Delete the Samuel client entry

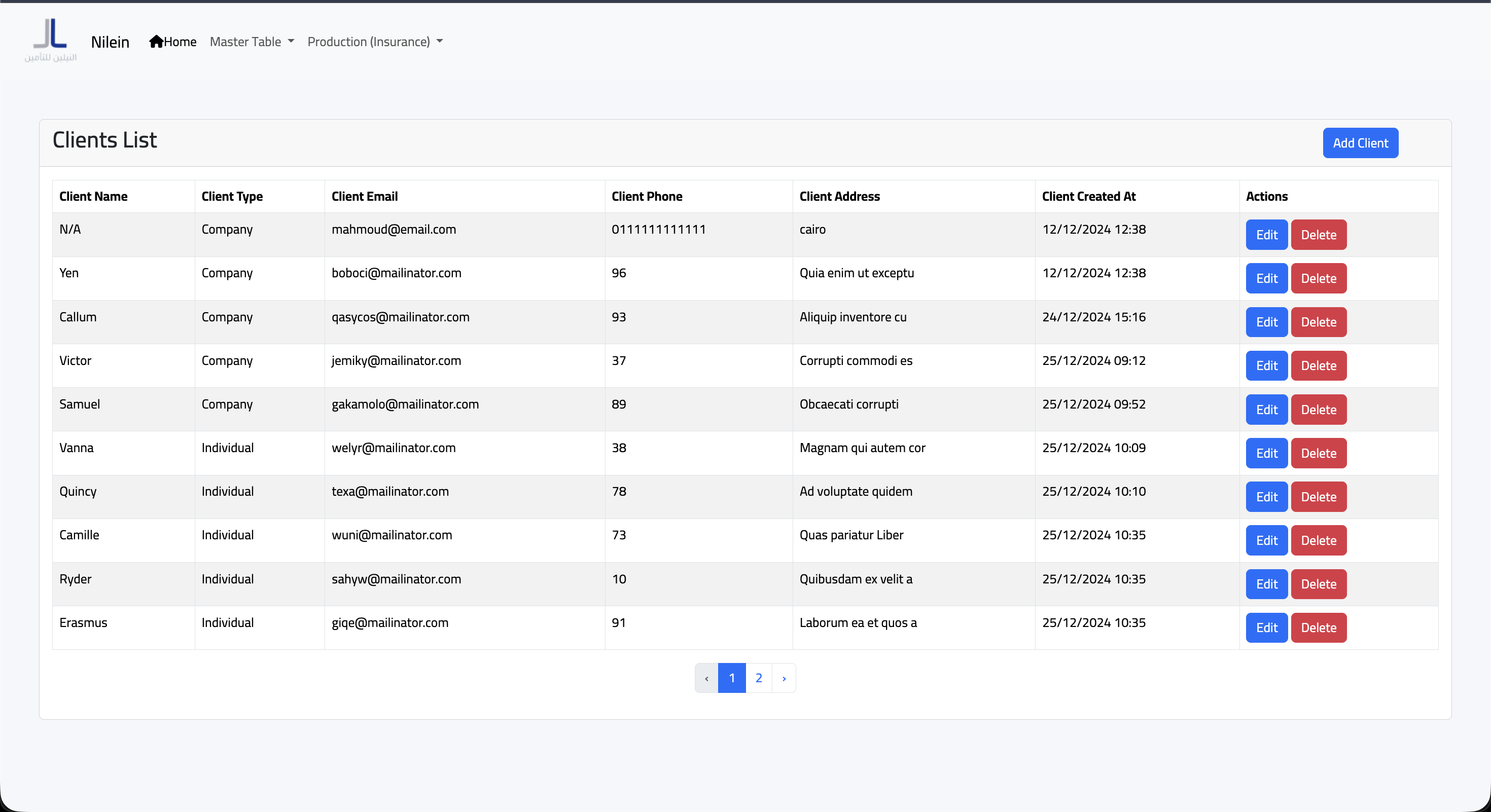pos(1318,410)
